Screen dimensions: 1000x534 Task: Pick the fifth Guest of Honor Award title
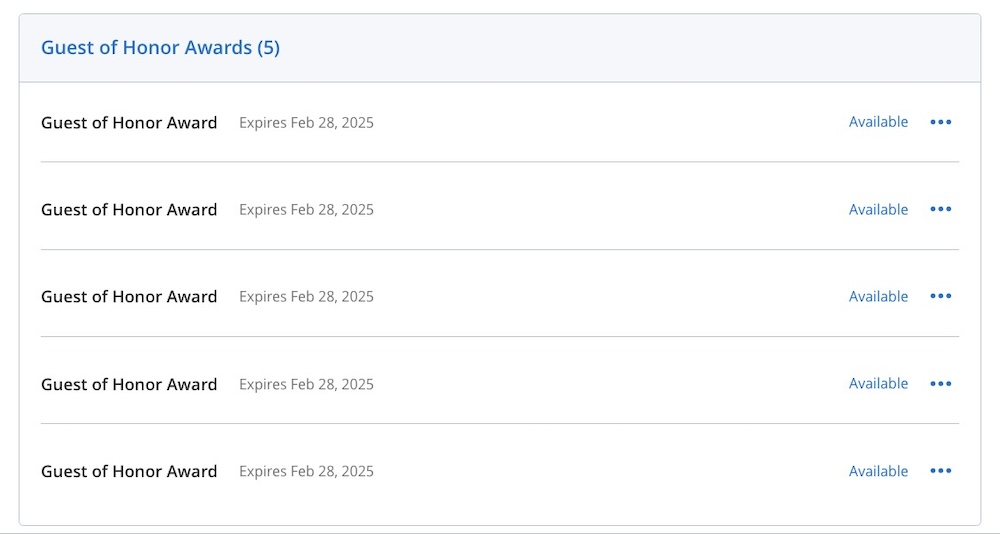tap(129, 471)
